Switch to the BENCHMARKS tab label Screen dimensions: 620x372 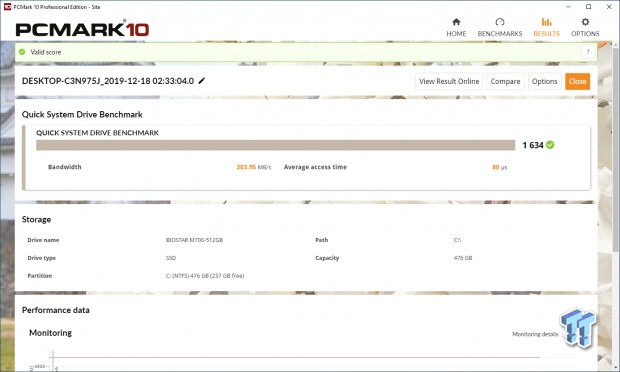500,34
